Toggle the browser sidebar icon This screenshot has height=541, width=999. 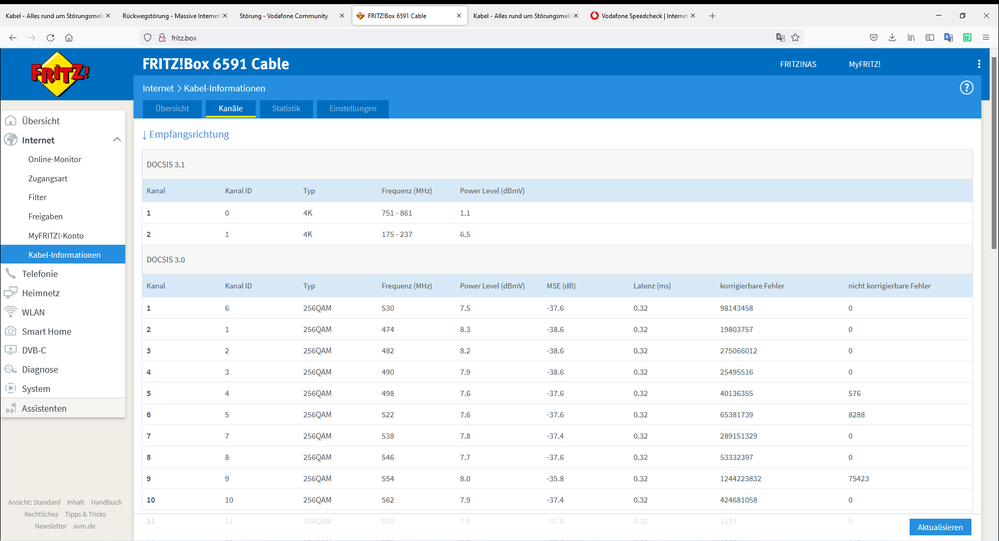click(x=930, y=38)
